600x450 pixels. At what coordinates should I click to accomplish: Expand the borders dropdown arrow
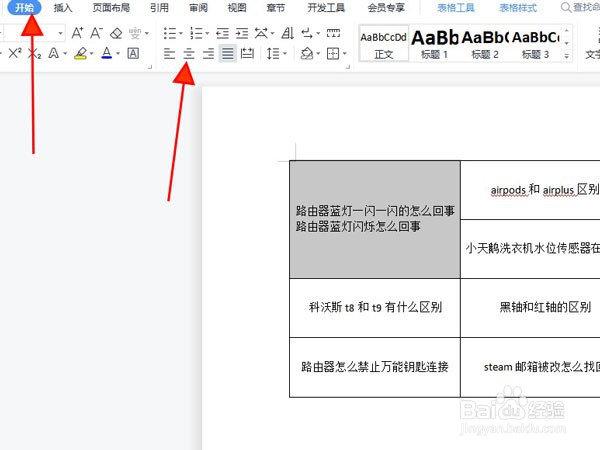coord(345,54)
